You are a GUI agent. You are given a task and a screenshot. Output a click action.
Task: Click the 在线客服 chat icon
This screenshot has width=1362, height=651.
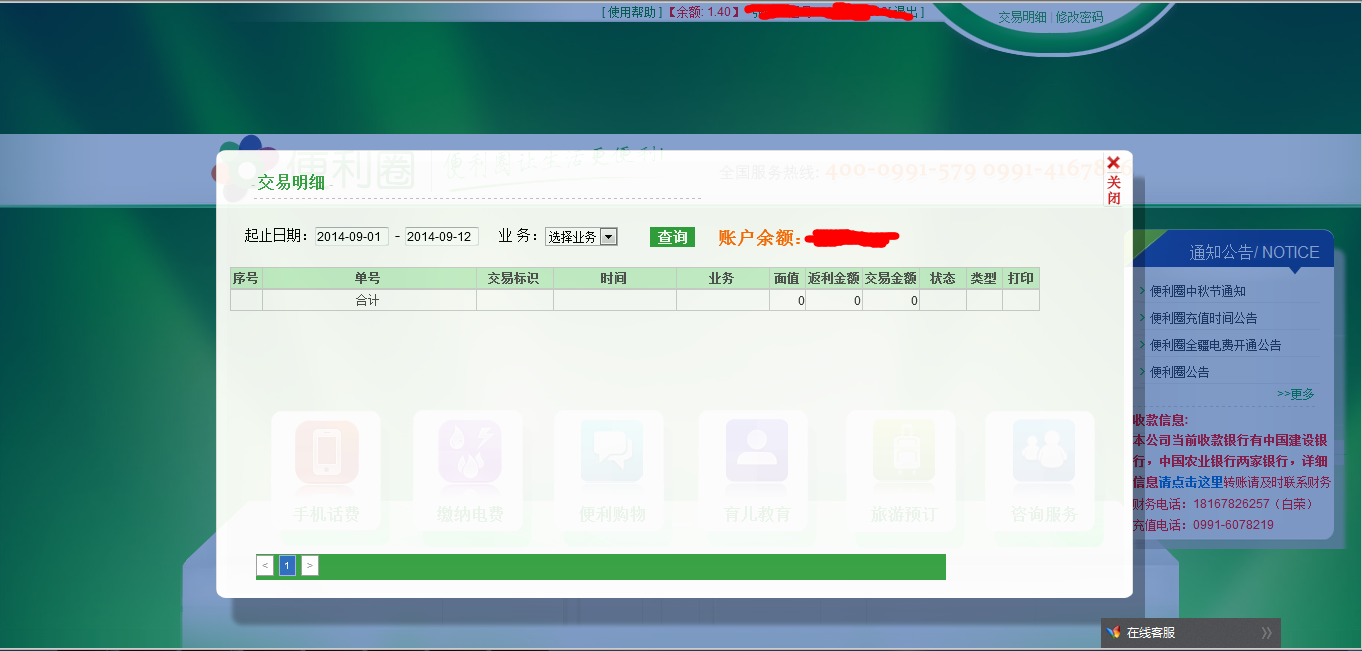coord(1114,633)
